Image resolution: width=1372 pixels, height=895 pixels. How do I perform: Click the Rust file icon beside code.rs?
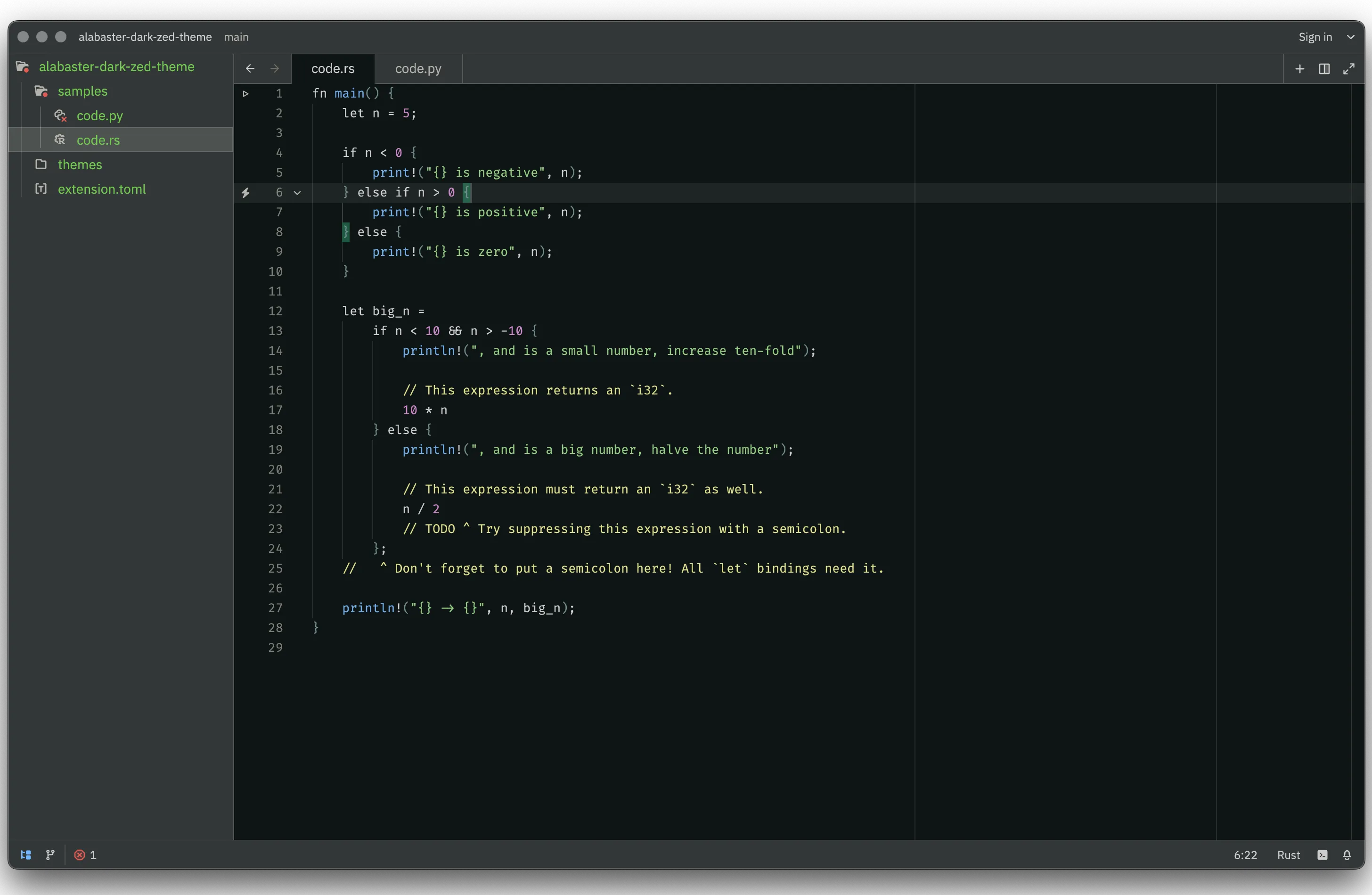tap(59, 140)
